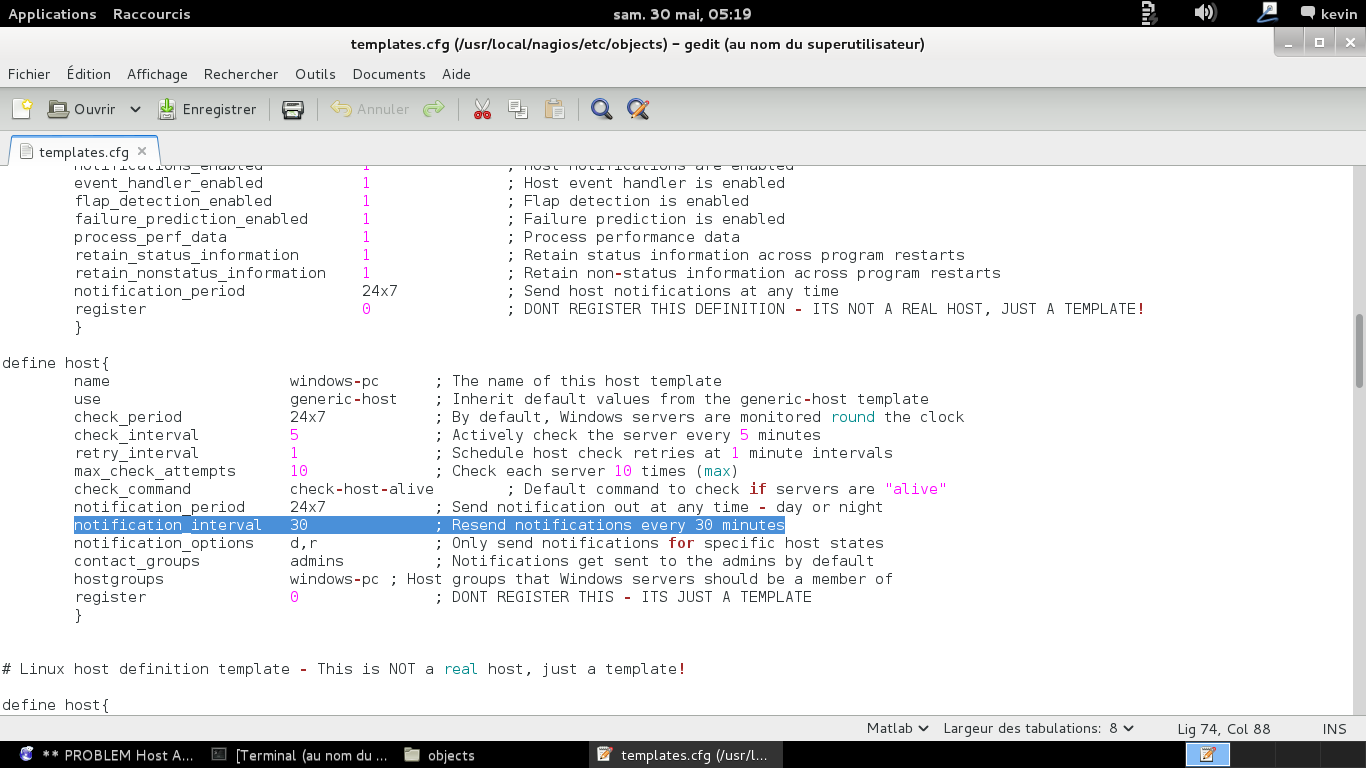Screen dimensions: 1366x768
Task: Open the Fichier menu
Action: tap(29, 74)
